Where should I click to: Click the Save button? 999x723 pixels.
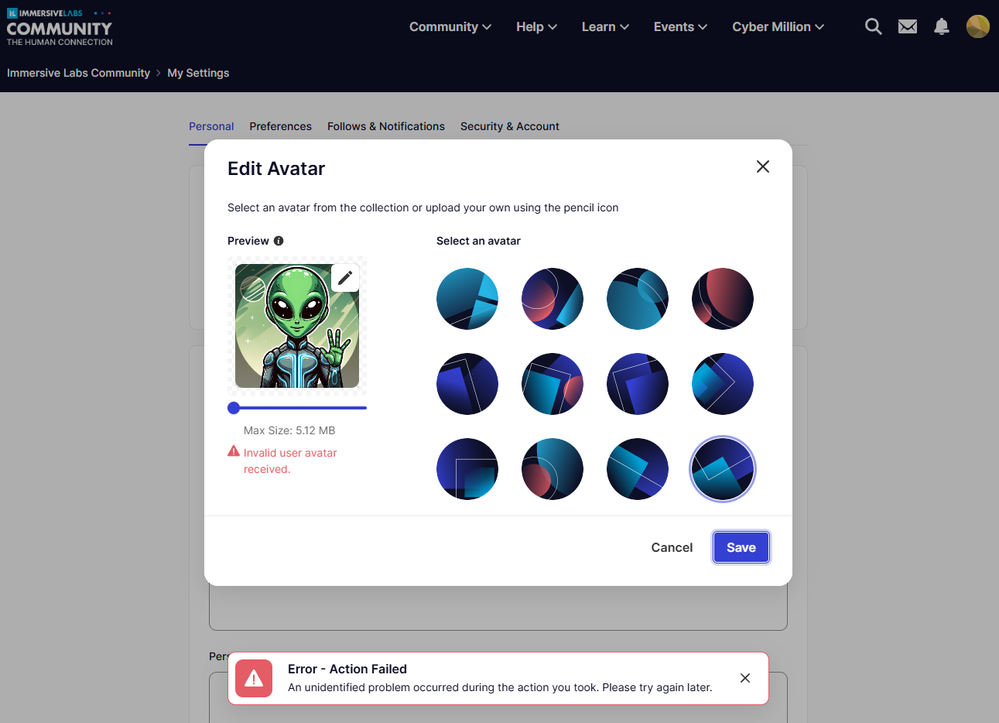[741, 547]
